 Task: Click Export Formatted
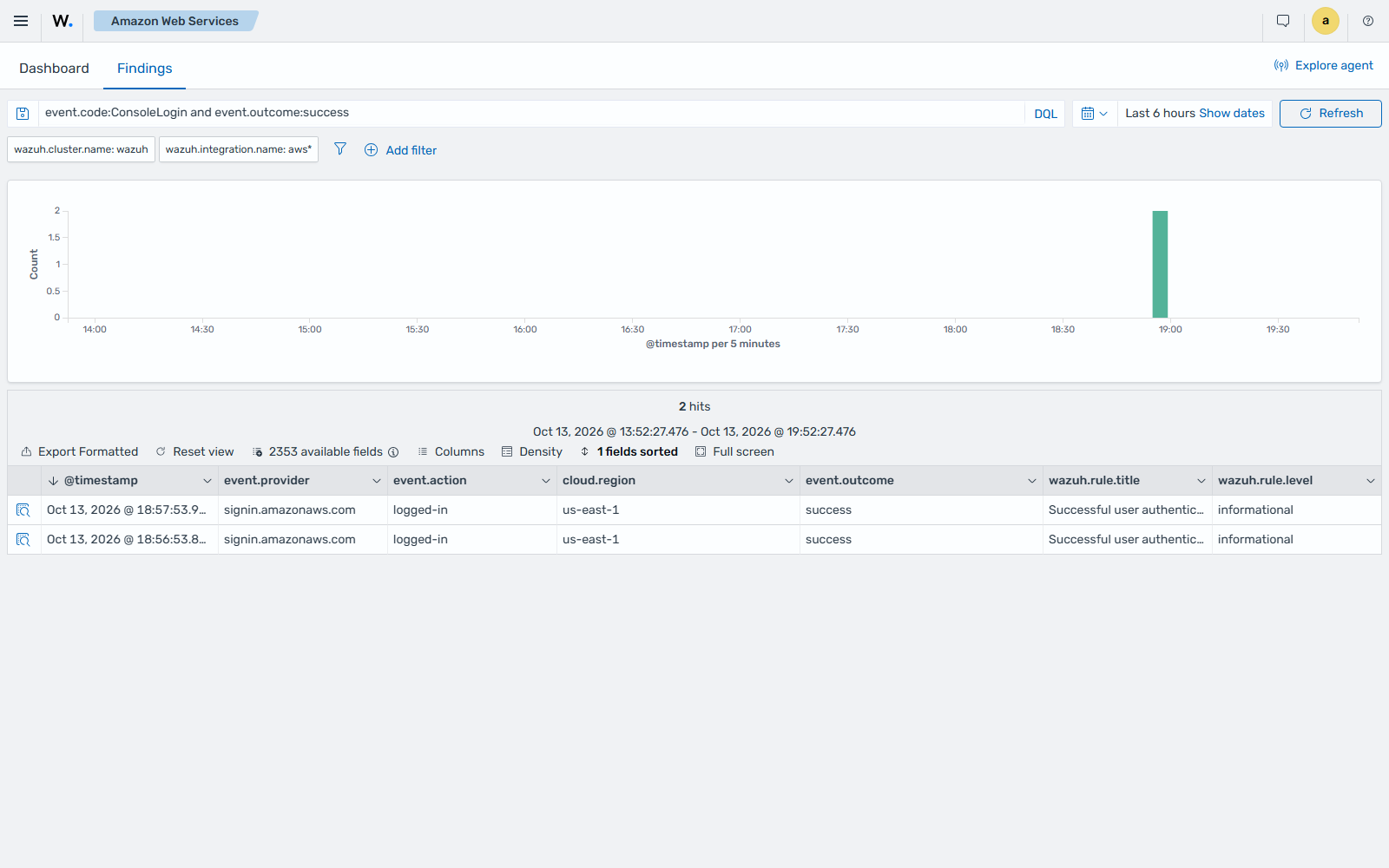pos(79,451)
